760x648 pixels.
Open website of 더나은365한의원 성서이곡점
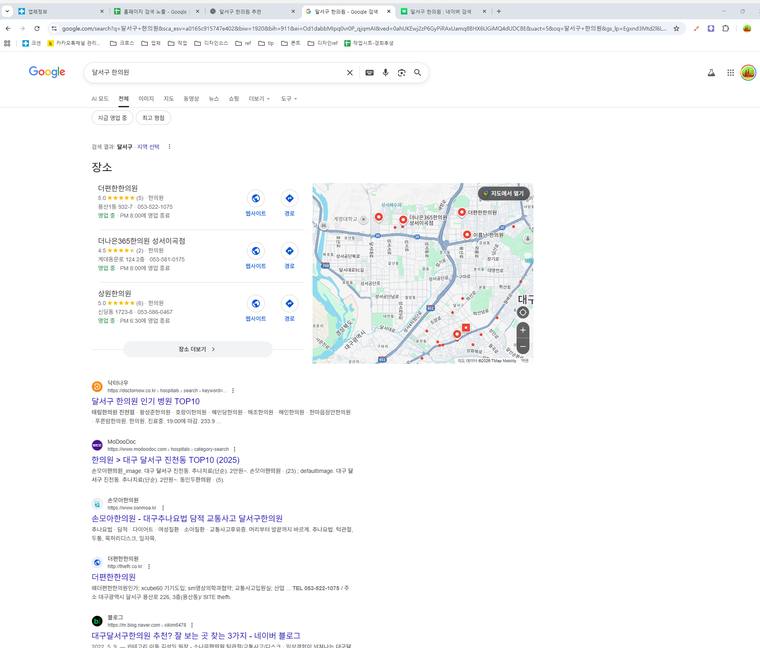[255, 256]
